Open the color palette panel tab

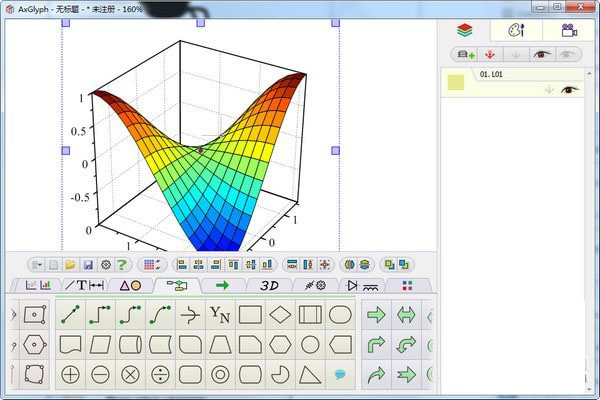[516, 30]
